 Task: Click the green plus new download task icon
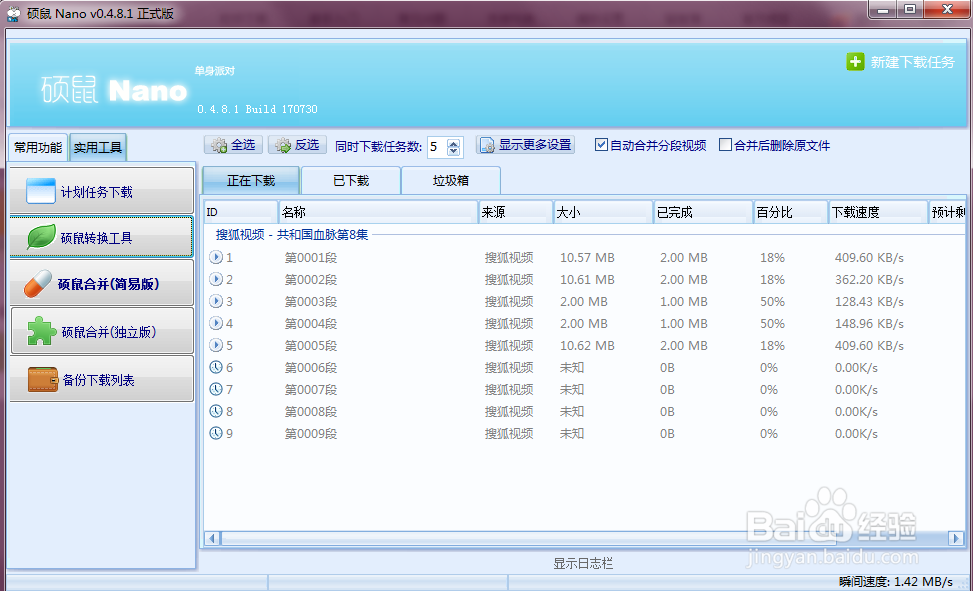855,61
